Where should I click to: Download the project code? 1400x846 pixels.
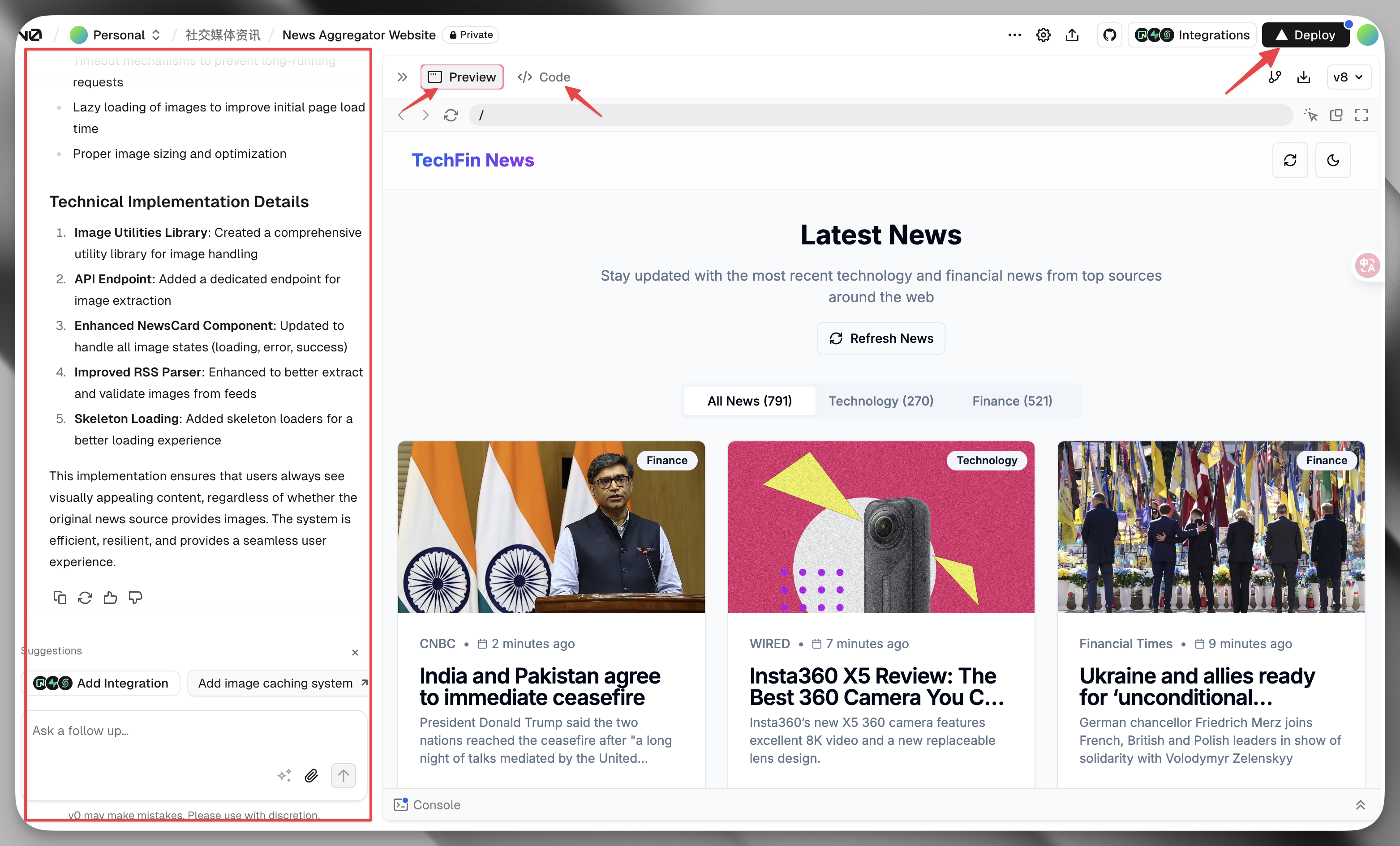(x=1303, y=77)
